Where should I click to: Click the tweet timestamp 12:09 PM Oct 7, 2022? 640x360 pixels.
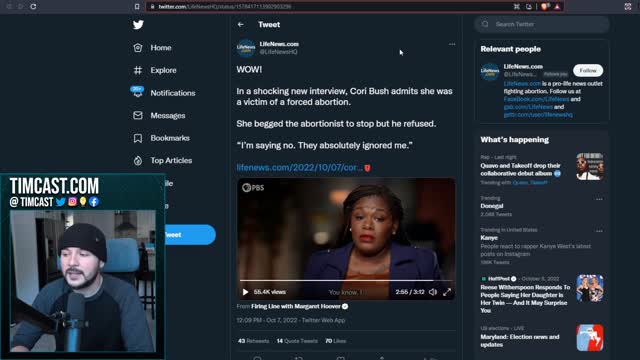(267, 320)
